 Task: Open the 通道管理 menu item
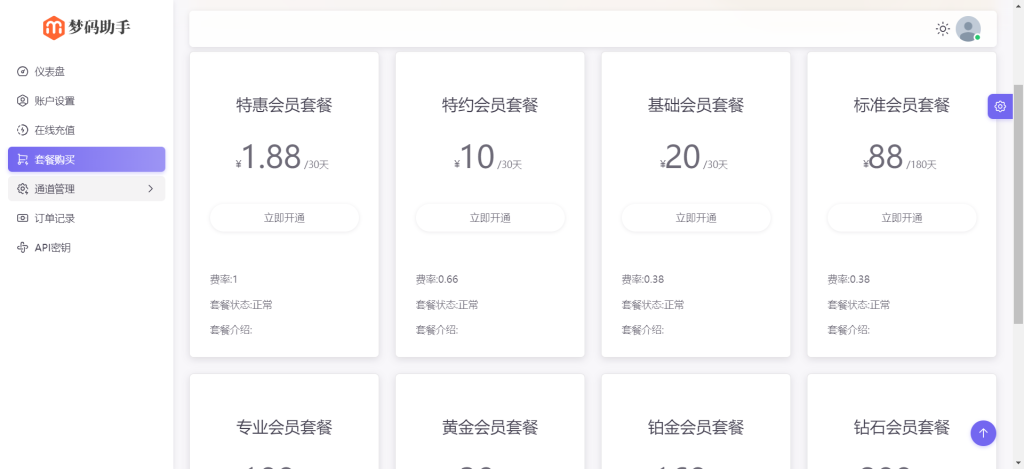(56, 189)
